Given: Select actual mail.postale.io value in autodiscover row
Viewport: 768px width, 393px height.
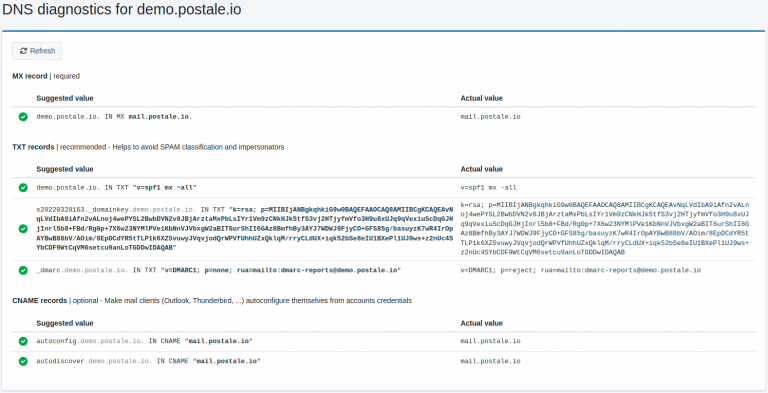Looking at the screenshot, I should point(490,361).
